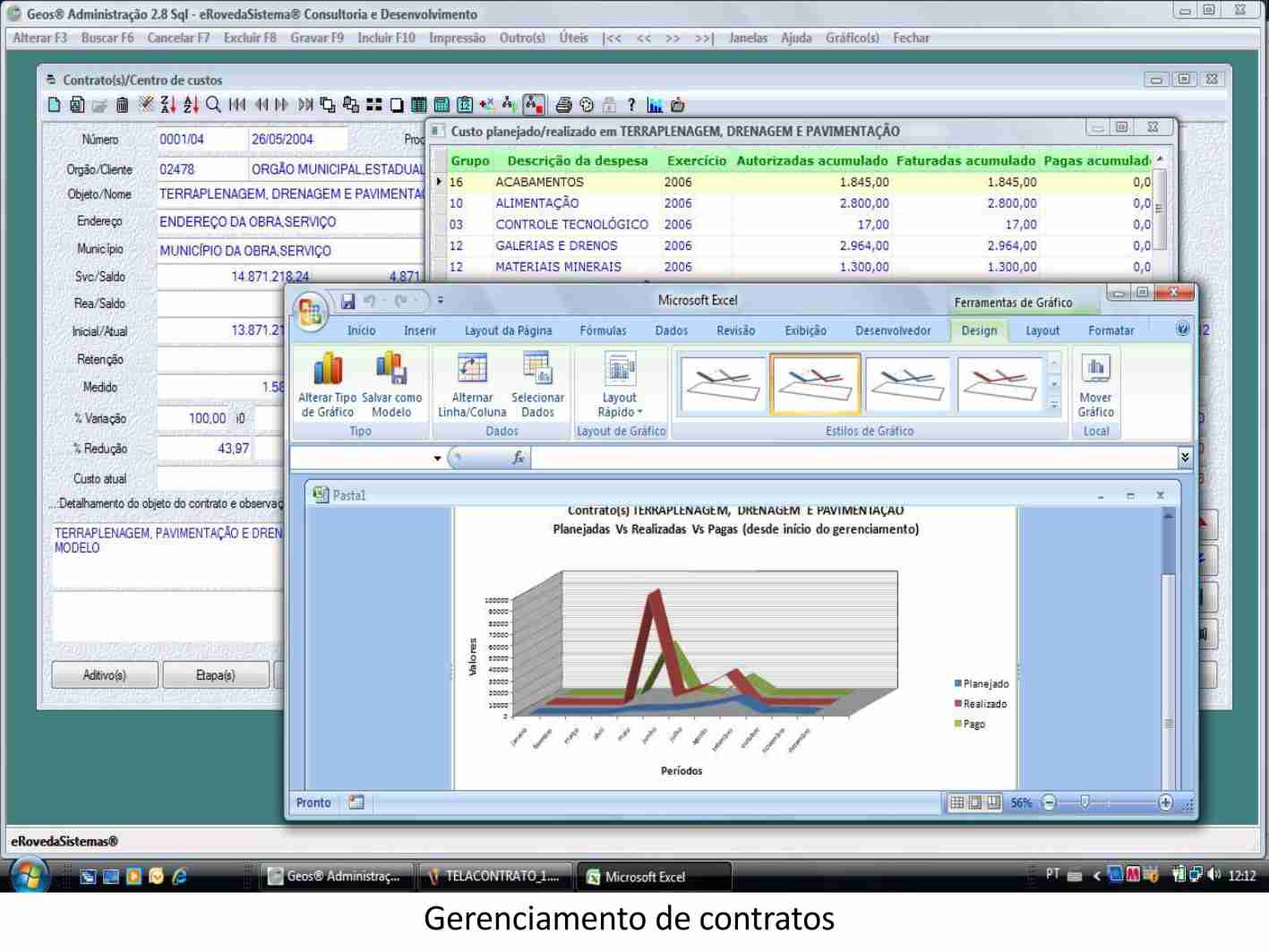Open the Janelas menu in Geos
The width and height of the screenshot is (1269, 952).
[748, 38]
